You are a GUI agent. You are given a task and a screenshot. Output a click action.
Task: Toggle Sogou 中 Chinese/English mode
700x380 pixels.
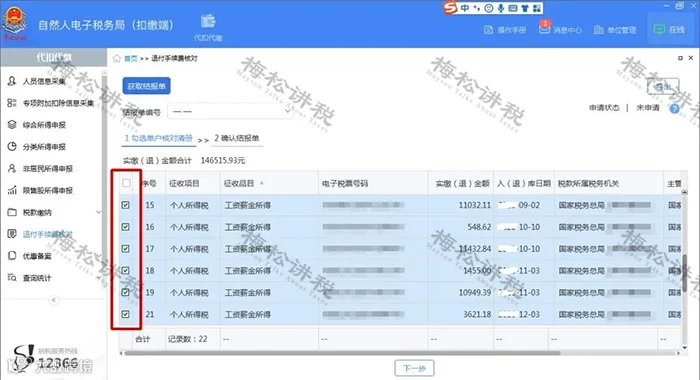tap(465, 8)
